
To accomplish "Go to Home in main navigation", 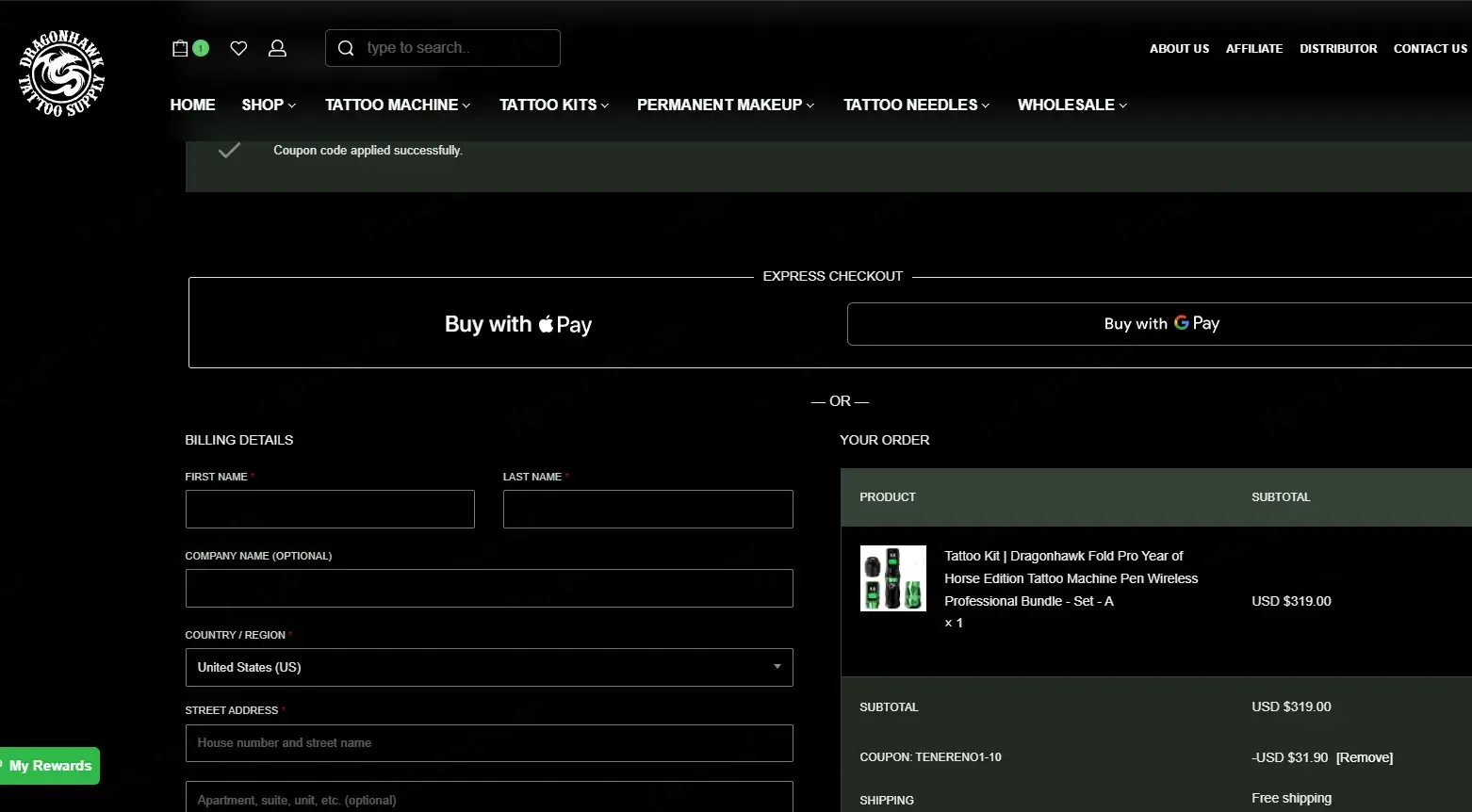I will click(x=192, y=105).
